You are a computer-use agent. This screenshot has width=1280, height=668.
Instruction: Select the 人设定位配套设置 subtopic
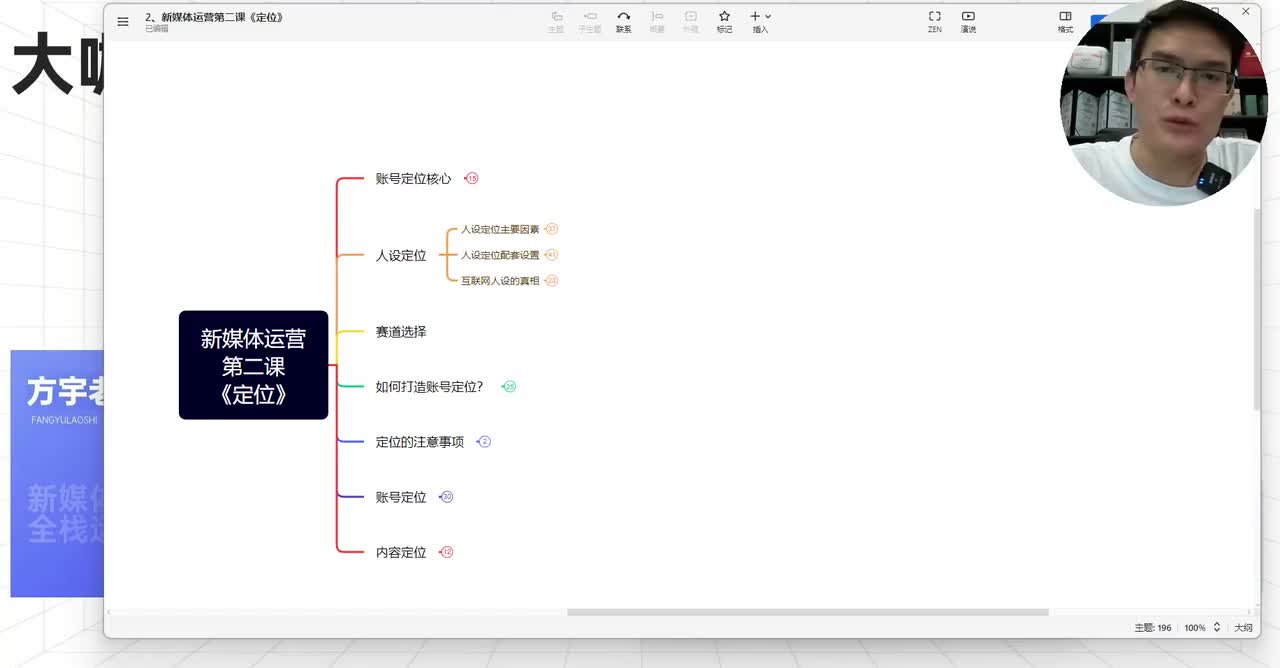(x=500, y=255)
